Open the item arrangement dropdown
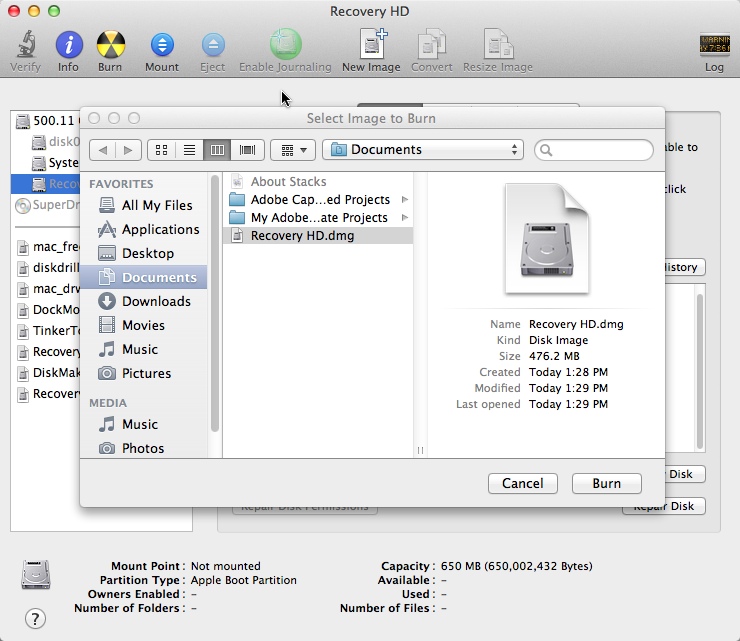Viewport: 740px width, 641px height. (293, 150)
